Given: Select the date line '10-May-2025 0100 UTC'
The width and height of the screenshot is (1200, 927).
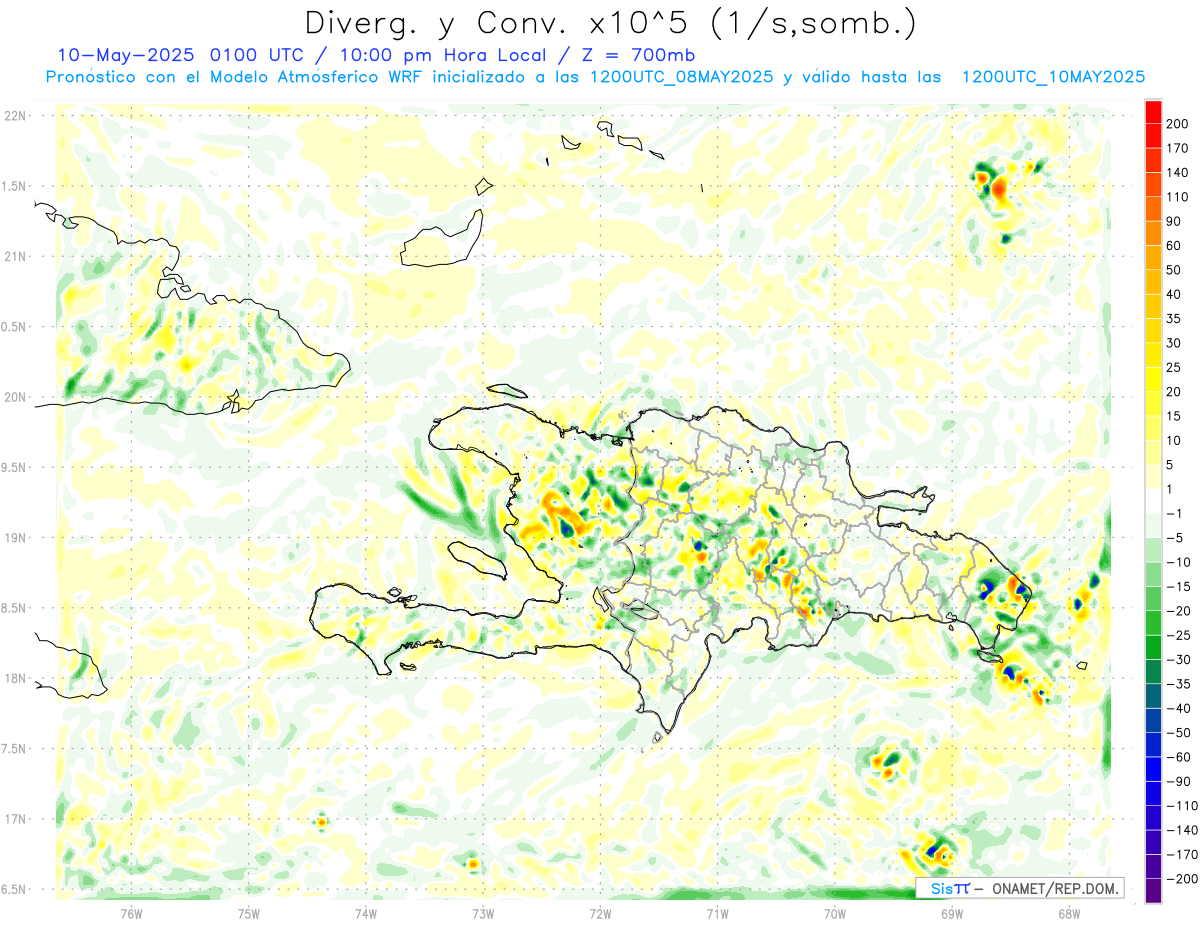Looking at the screenshot, I should pyautogui.click(x=181, y=55).
